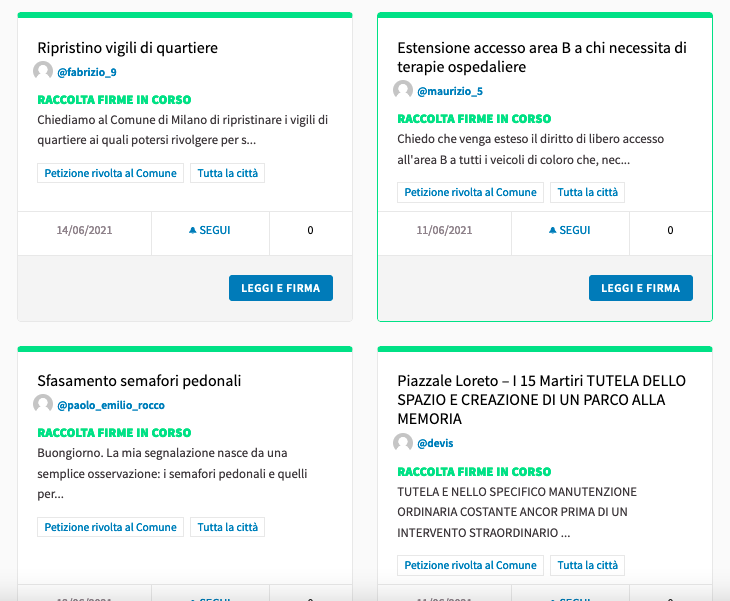
Task: Click bell icon on Estensione accesso area B petition
Action: coord(552,230)
